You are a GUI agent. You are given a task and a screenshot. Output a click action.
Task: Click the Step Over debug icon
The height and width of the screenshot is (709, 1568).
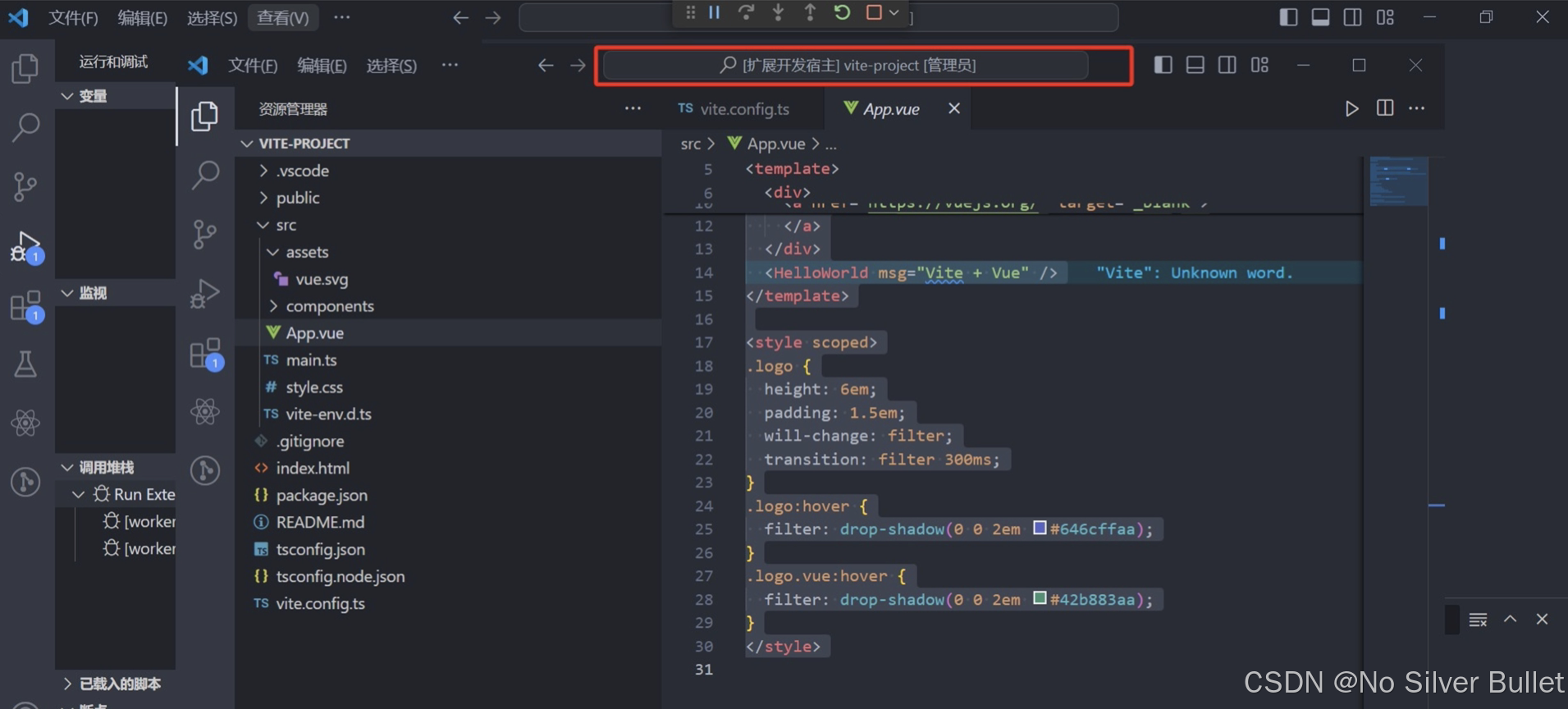click(746, 12)
